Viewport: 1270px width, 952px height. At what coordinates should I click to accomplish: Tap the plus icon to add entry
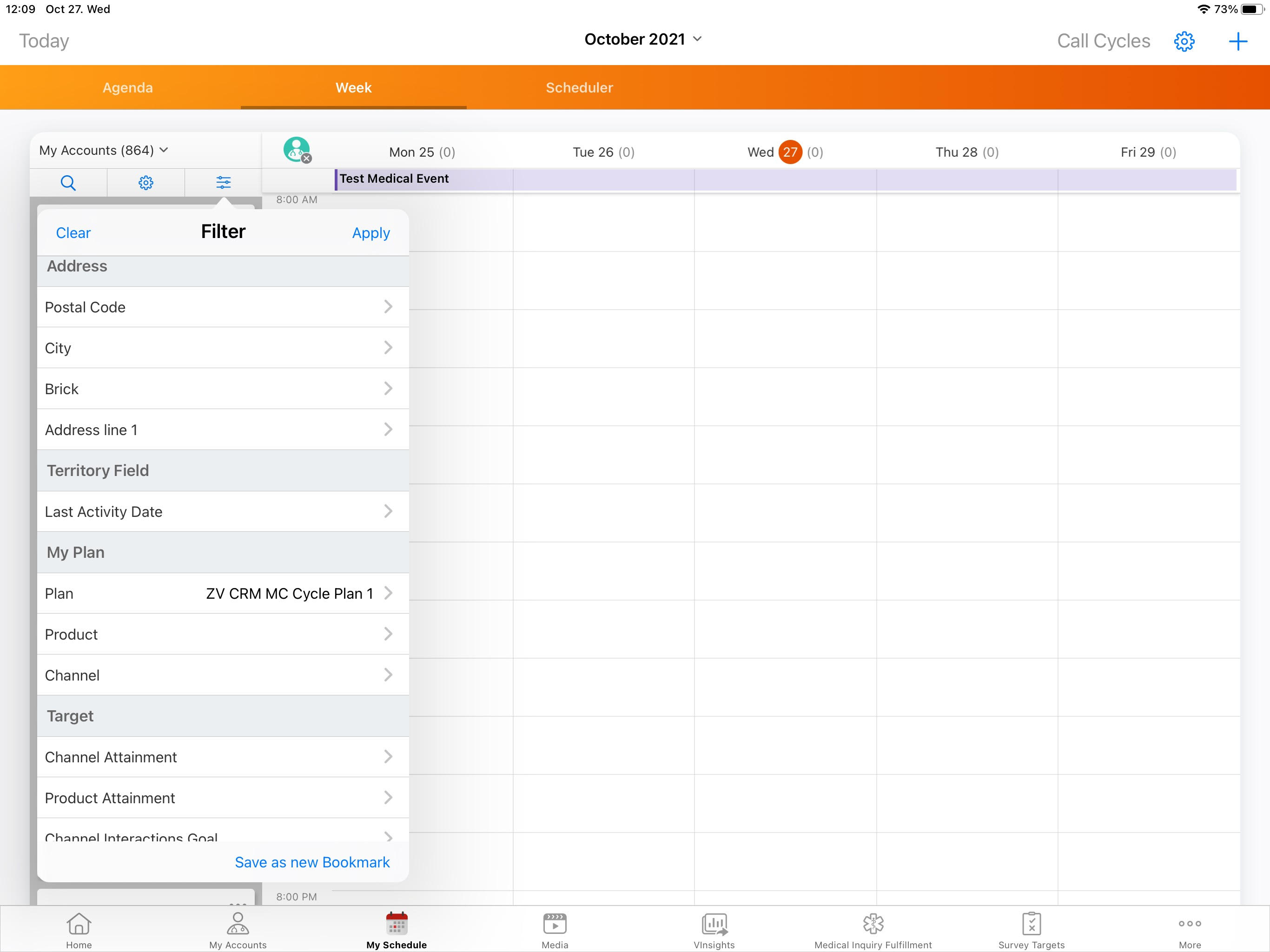pyautogui.click(x=1237, y=41)
